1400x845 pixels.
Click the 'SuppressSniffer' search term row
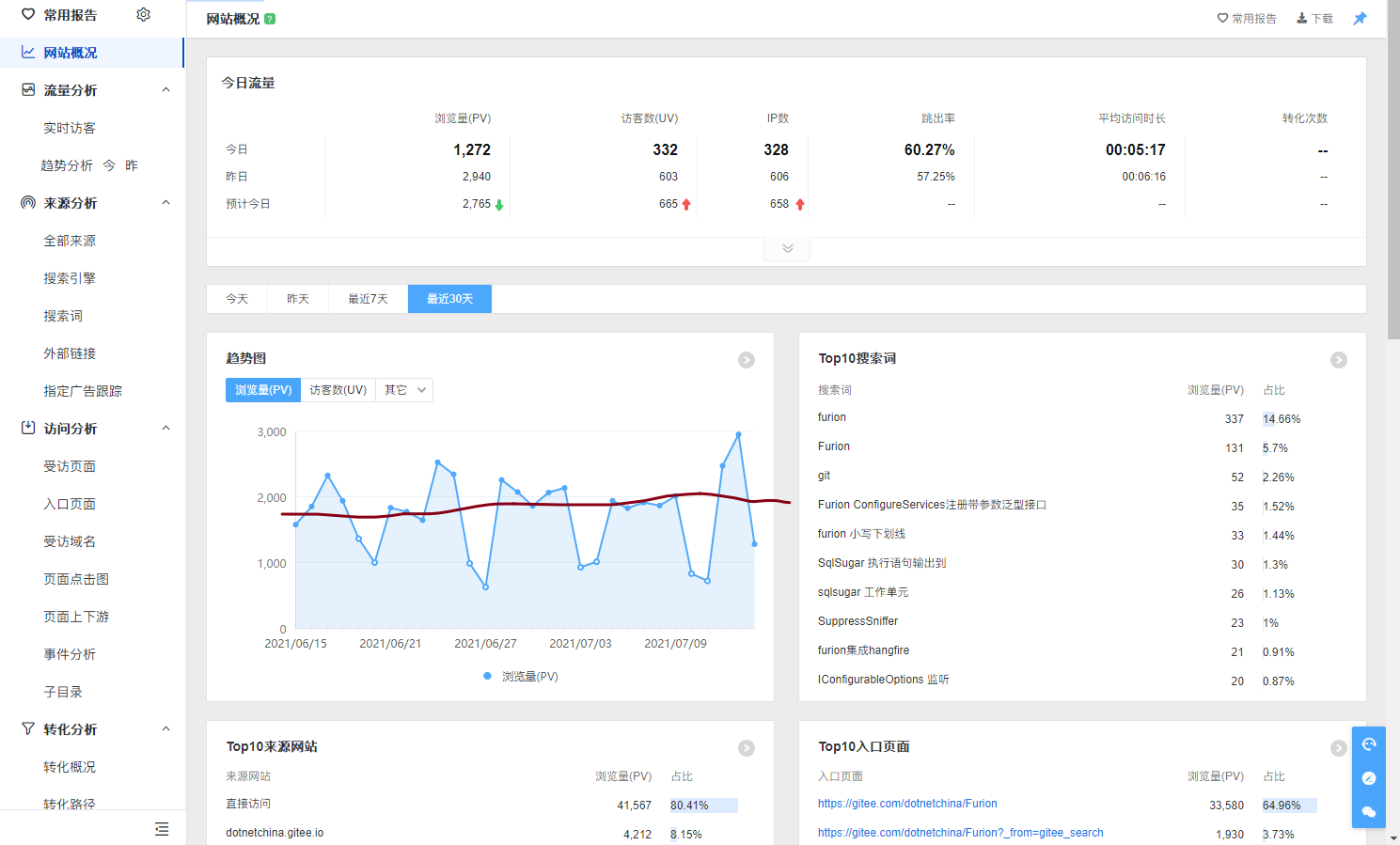pyautogui.click(x=1082, y=622)
